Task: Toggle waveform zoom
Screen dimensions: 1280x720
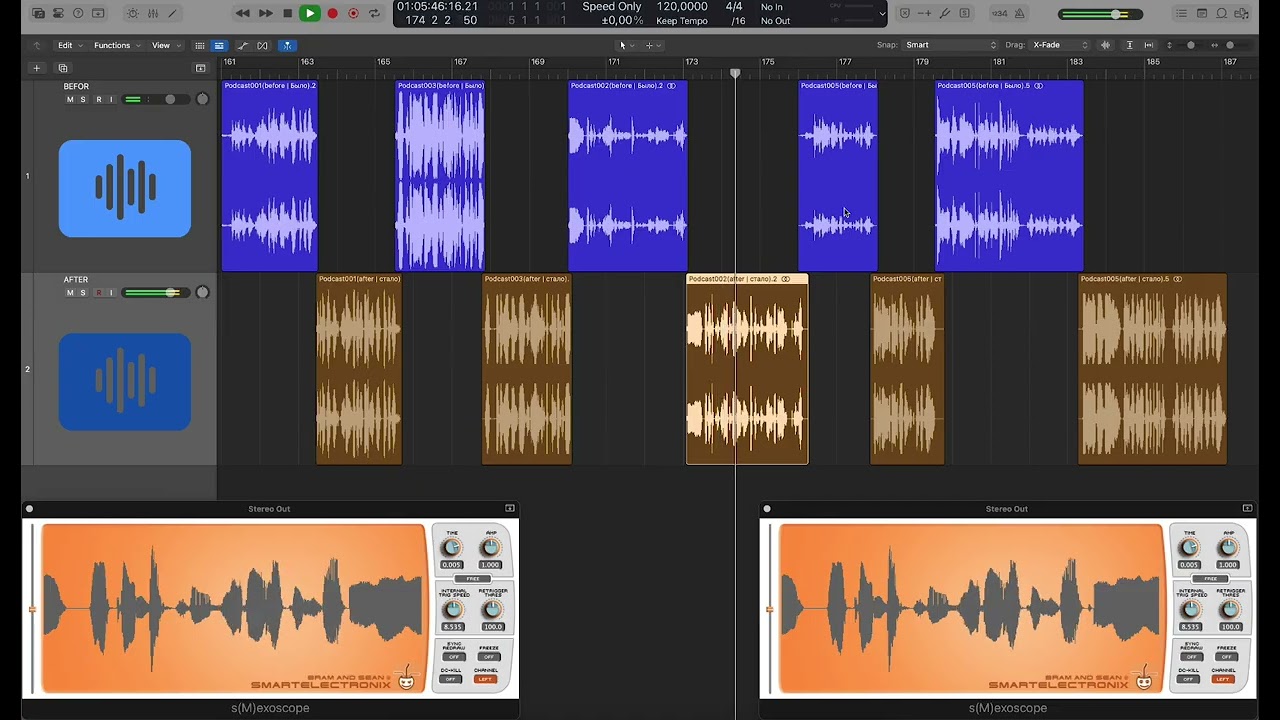Action: coord(1105,45)
